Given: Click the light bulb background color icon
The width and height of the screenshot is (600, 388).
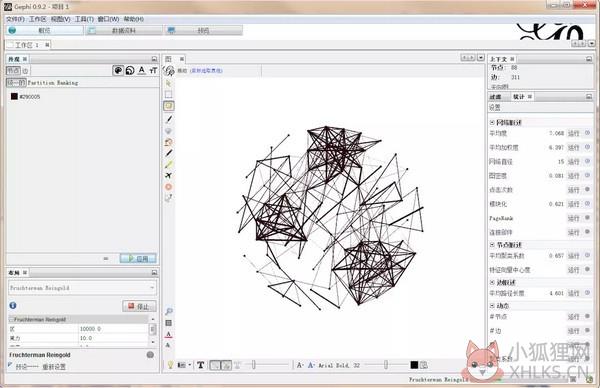Looking at the screenshot, I should (x=171, y=365).
